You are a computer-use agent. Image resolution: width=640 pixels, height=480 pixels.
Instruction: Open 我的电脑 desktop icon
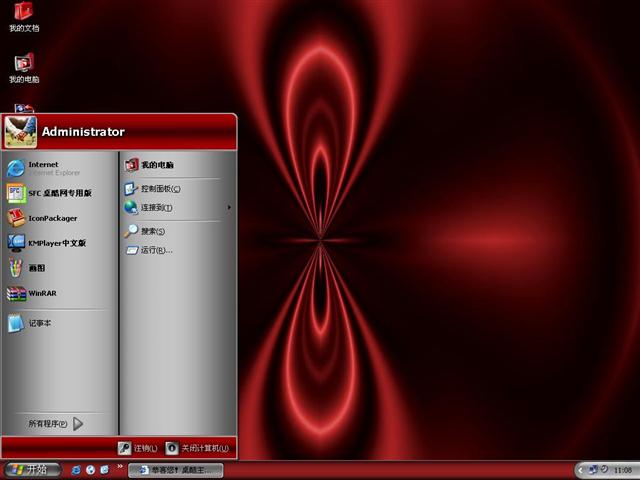[24, 67]
